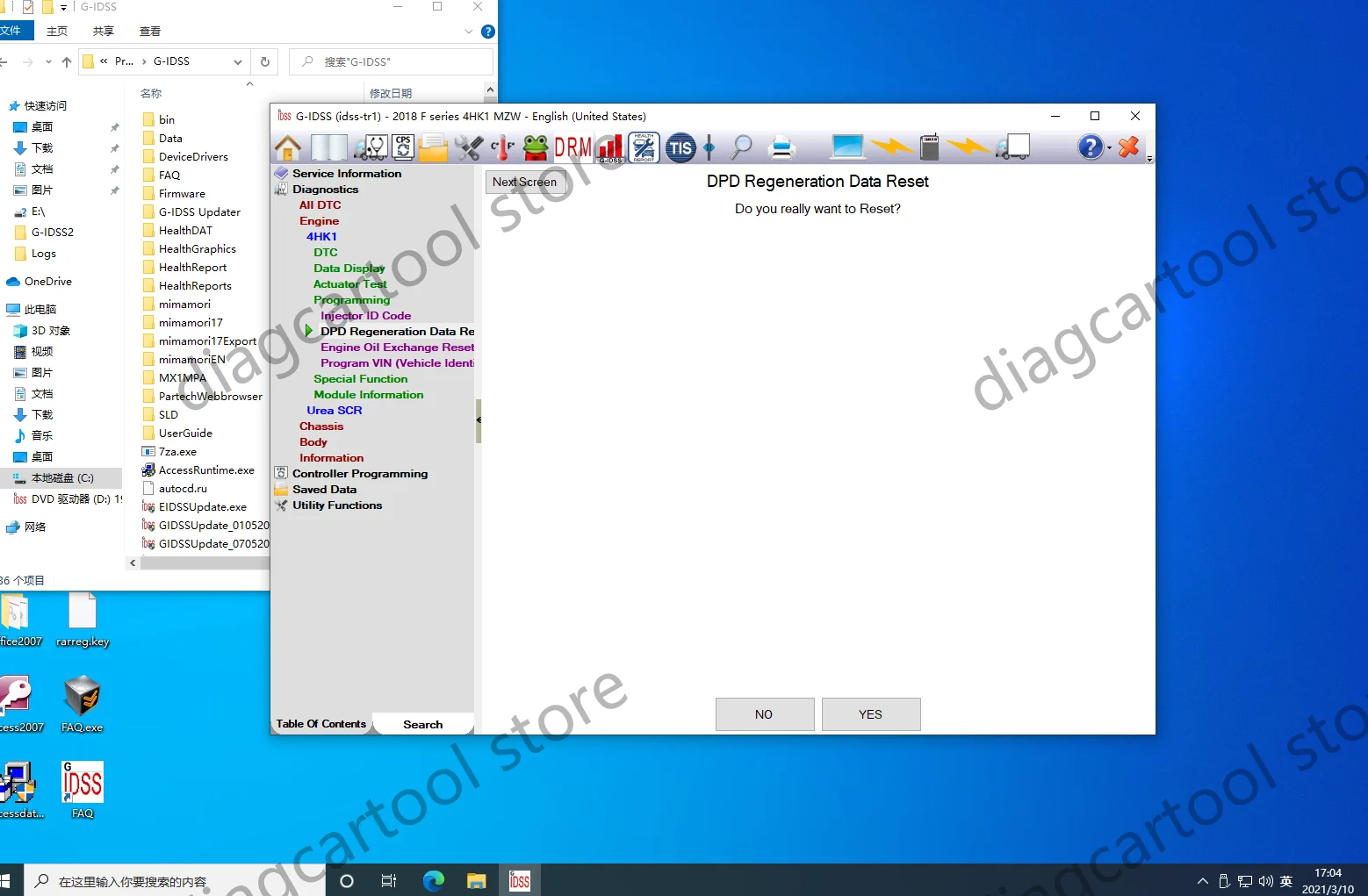Select Chassis in the tree
The image size is (1368, 896).
(321, 426)
